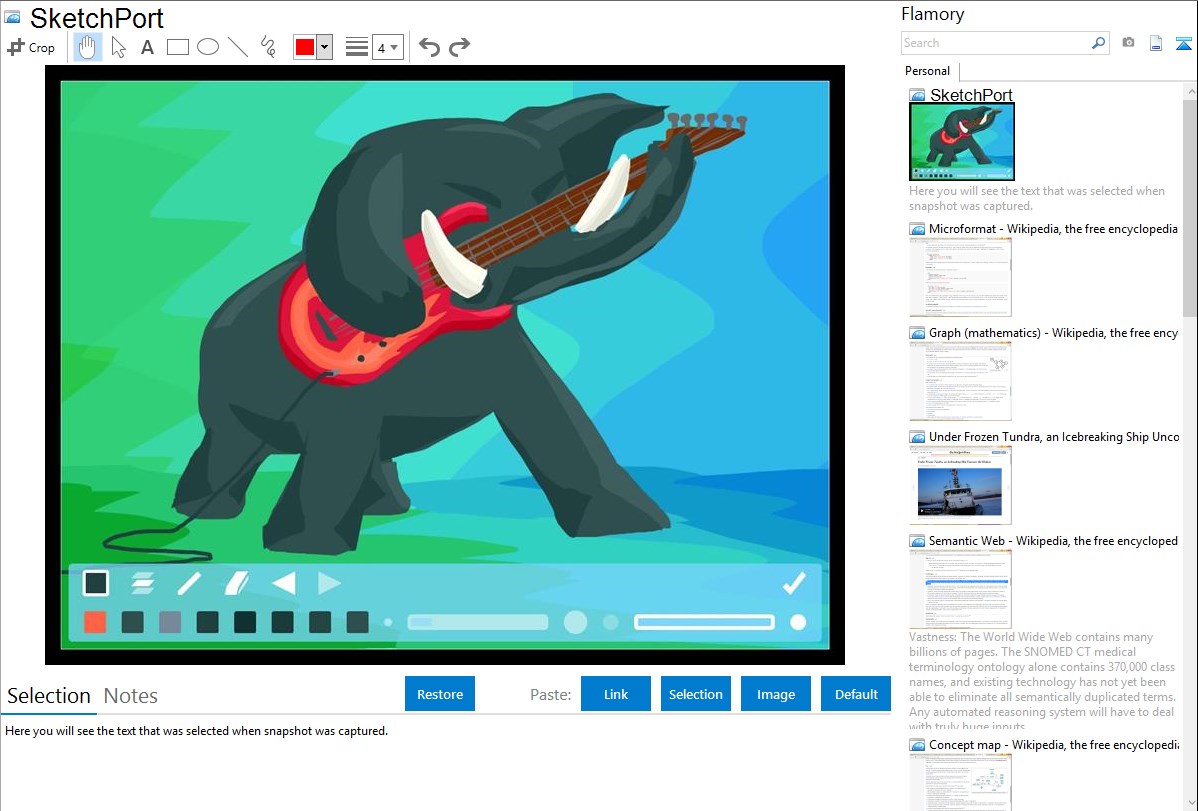
Task: Select the arrow pointer tool
Action: (118, 47)
